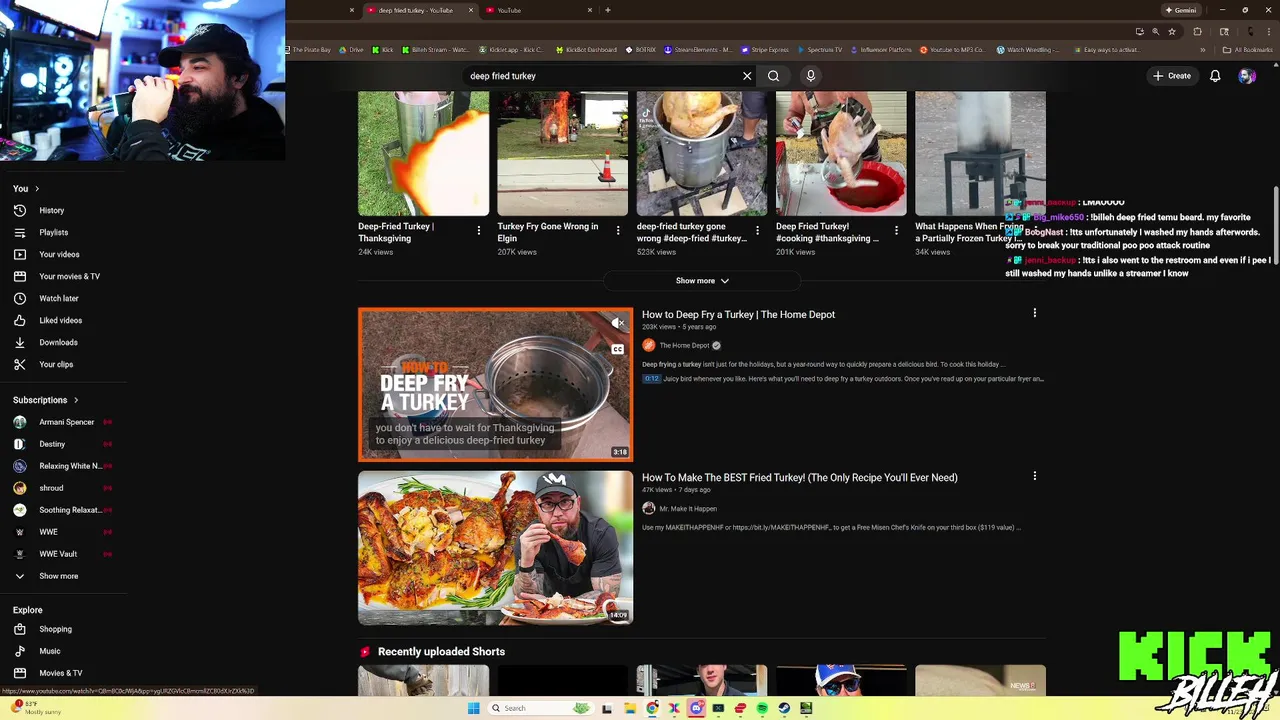Open the notifications bell

click(x=1215, y=76)
